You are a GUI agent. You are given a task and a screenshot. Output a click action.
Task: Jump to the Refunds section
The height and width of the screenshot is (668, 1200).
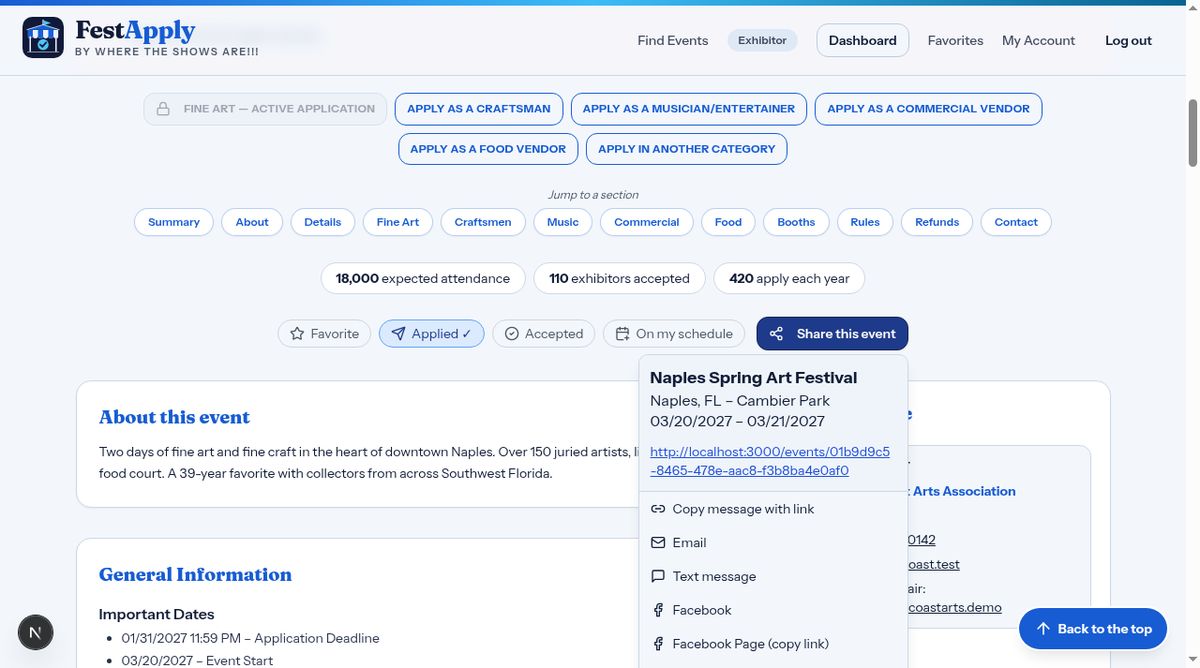tap(937, 222)
